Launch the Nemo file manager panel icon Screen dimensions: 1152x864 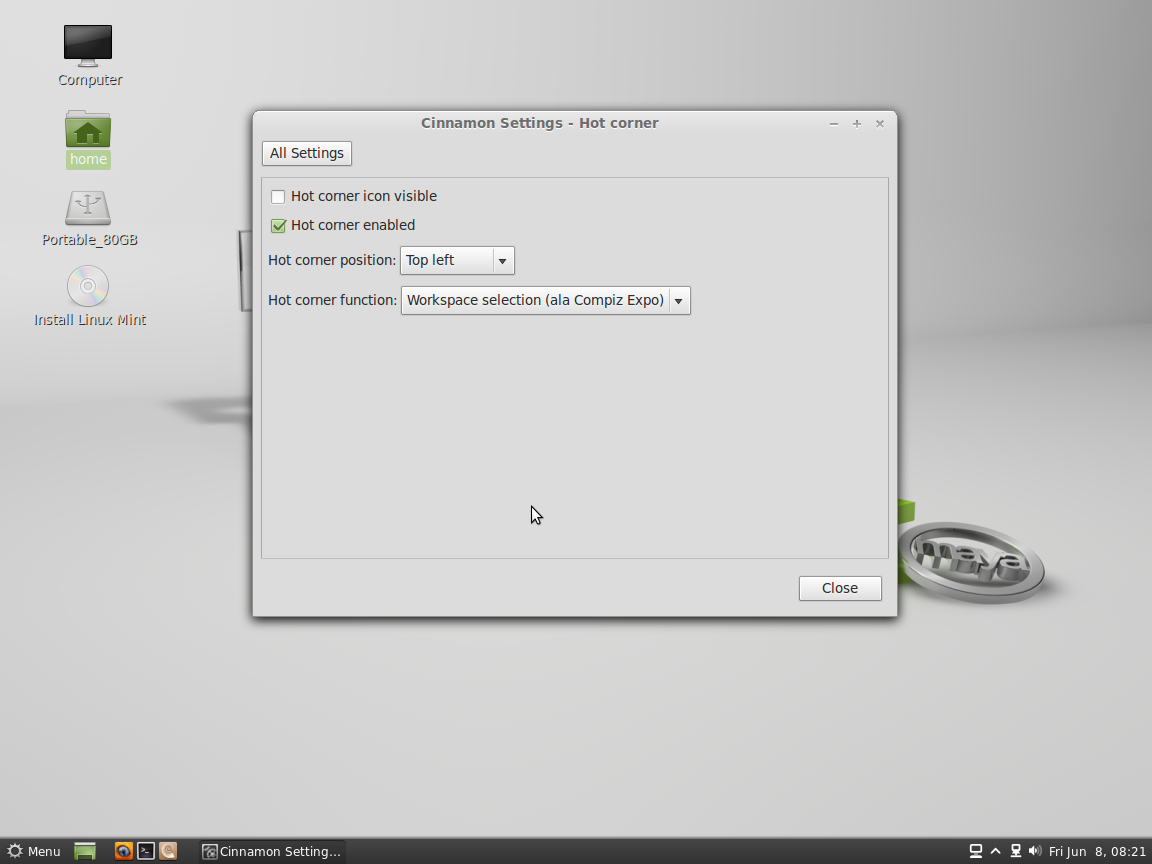168,851
